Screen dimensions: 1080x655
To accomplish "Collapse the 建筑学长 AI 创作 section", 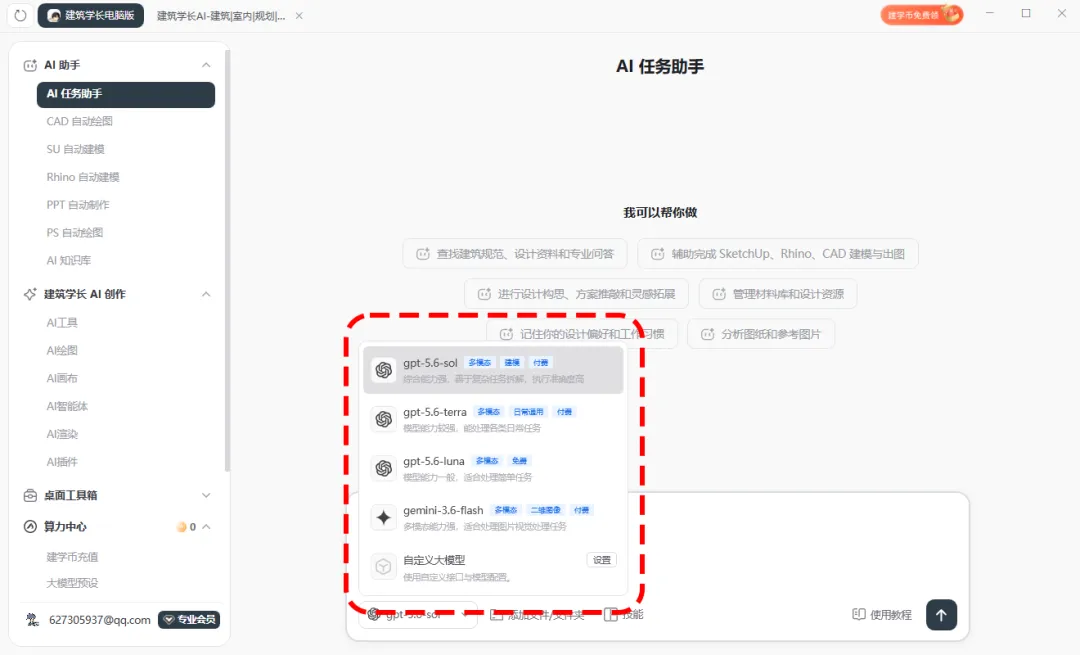I will click(206, 294).
